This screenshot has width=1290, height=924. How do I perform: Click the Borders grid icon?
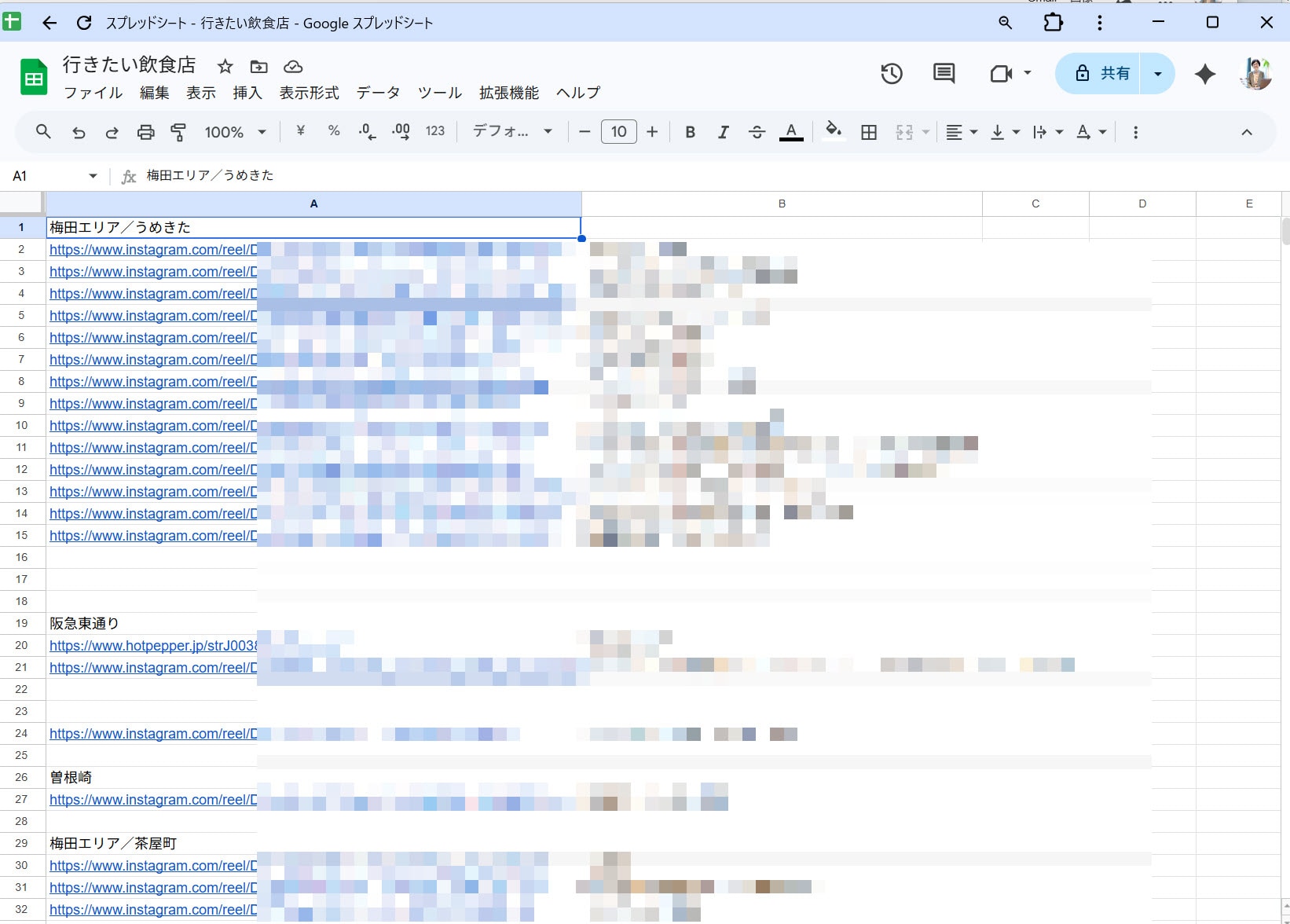[869, 132]
